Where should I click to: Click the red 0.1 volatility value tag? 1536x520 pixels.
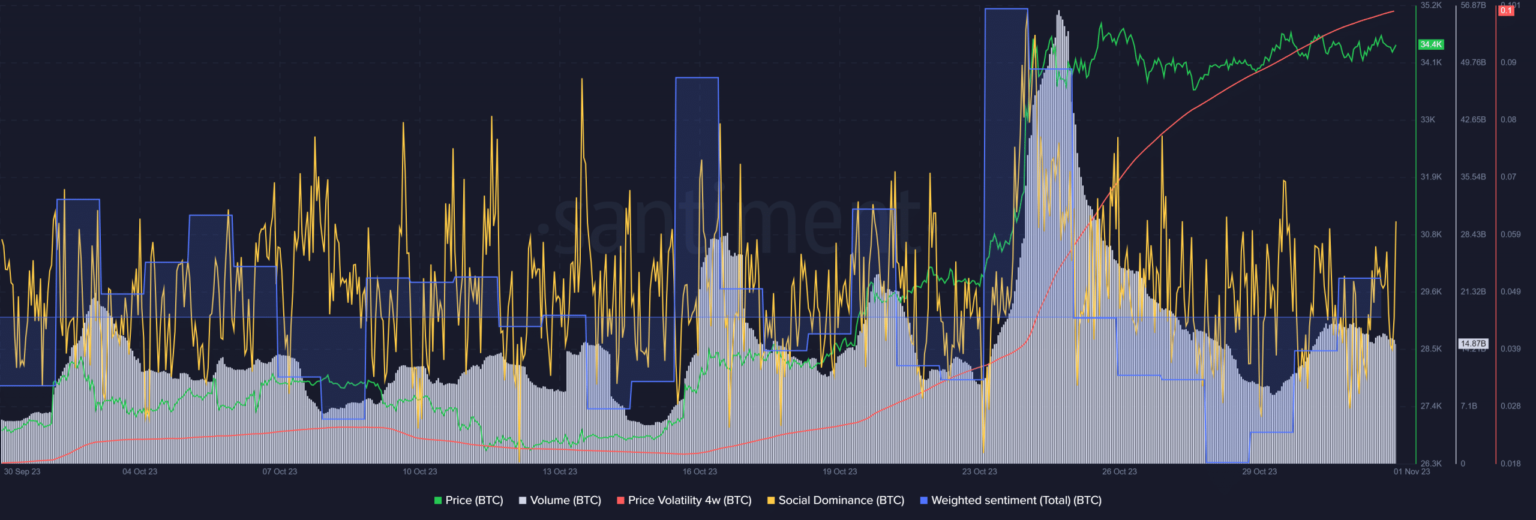1506,10
